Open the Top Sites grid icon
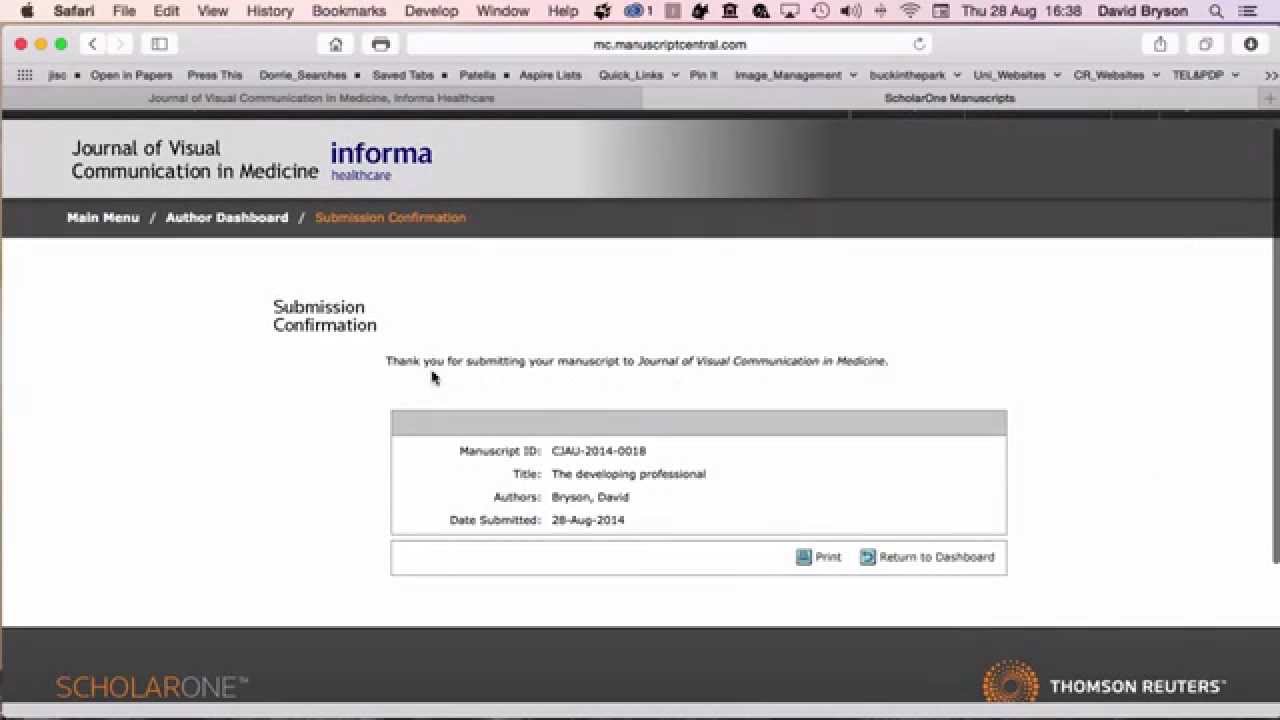This screenshot has height=720, width=1280. pyautogui.click(x=25, y=75)
